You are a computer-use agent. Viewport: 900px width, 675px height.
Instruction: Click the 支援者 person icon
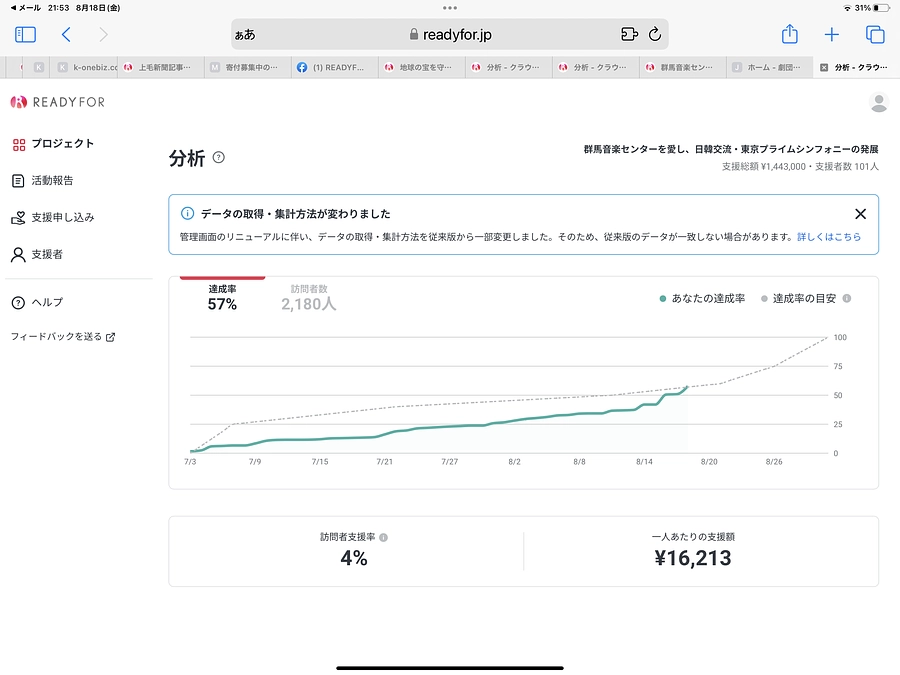click(16, 255)
